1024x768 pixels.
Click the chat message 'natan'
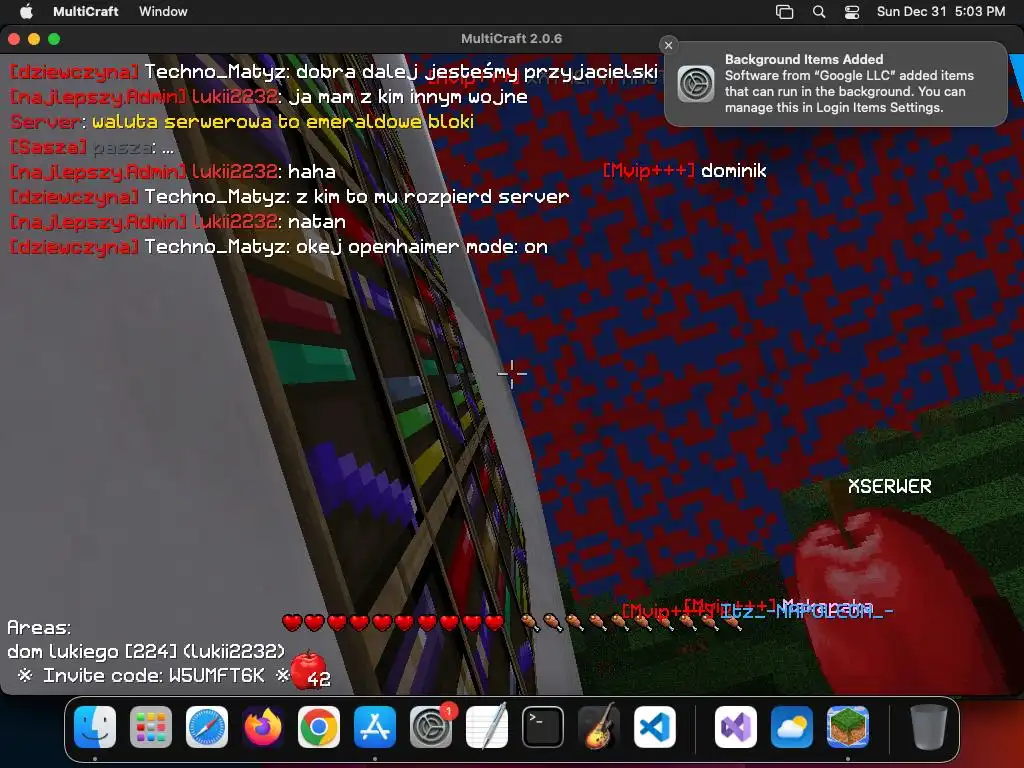point(317,222)
